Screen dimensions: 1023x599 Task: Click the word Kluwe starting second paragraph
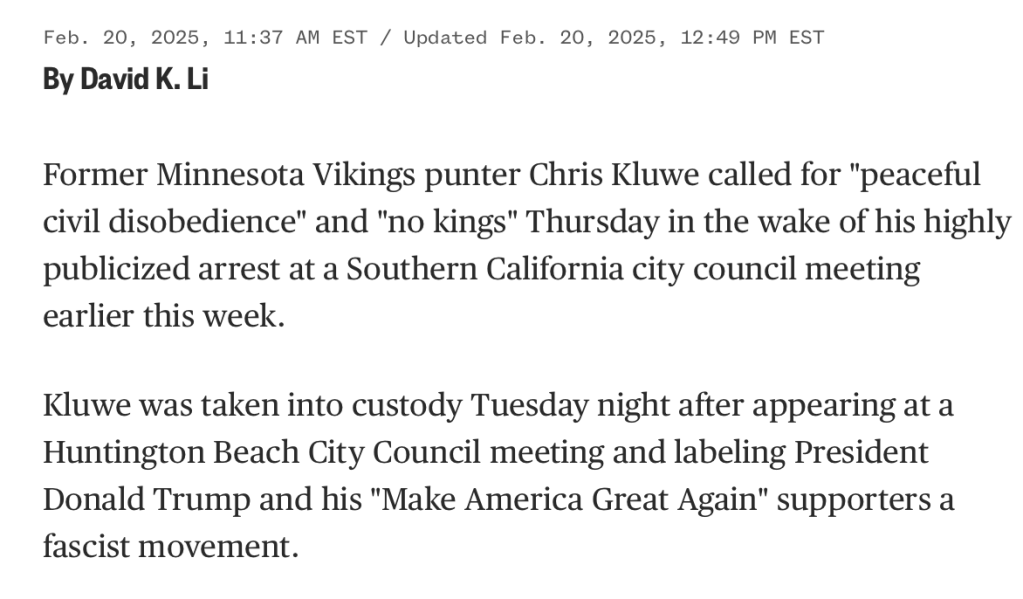tap(87, 406)
